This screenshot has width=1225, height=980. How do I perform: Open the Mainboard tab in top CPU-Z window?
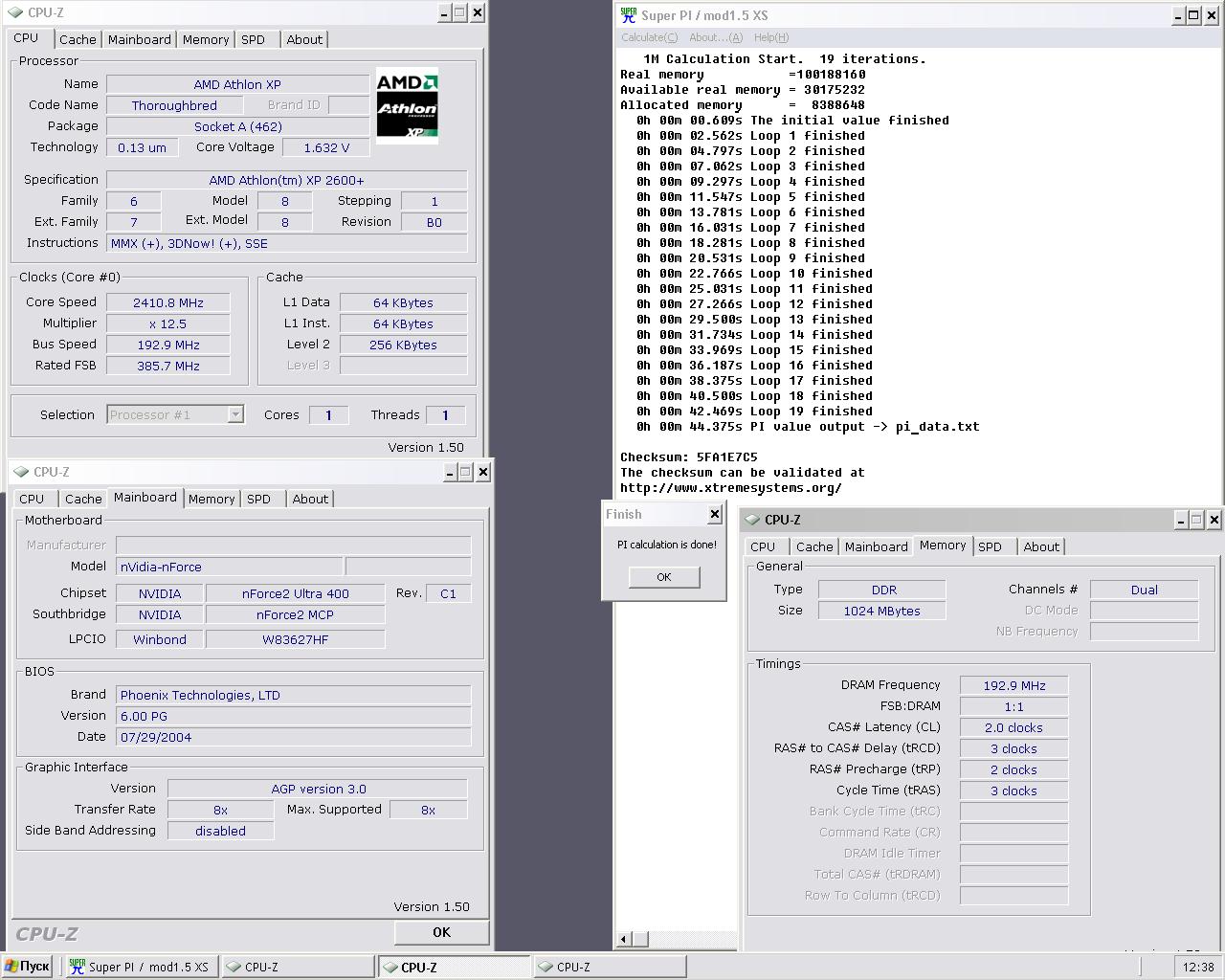click(x=140, y=39)
